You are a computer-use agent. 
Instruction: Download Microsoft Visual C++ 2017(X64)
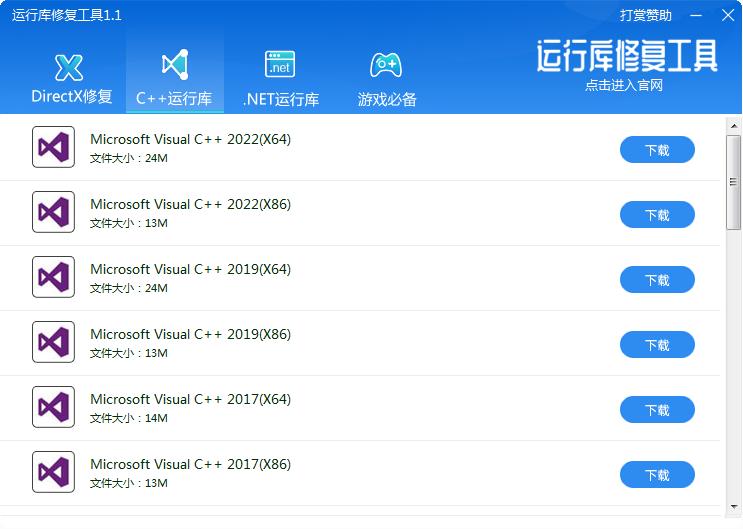click(x=657, y=410)
